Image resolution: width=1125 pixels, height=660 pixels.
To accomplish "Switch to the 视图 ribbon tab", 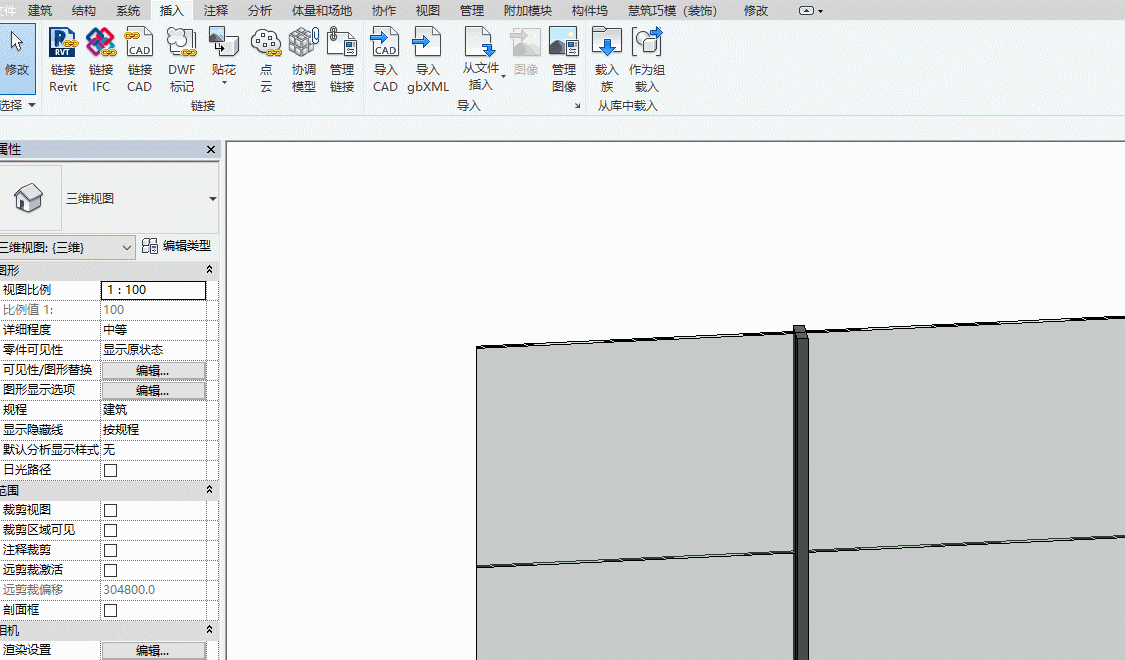I will [x=428, y=11].
